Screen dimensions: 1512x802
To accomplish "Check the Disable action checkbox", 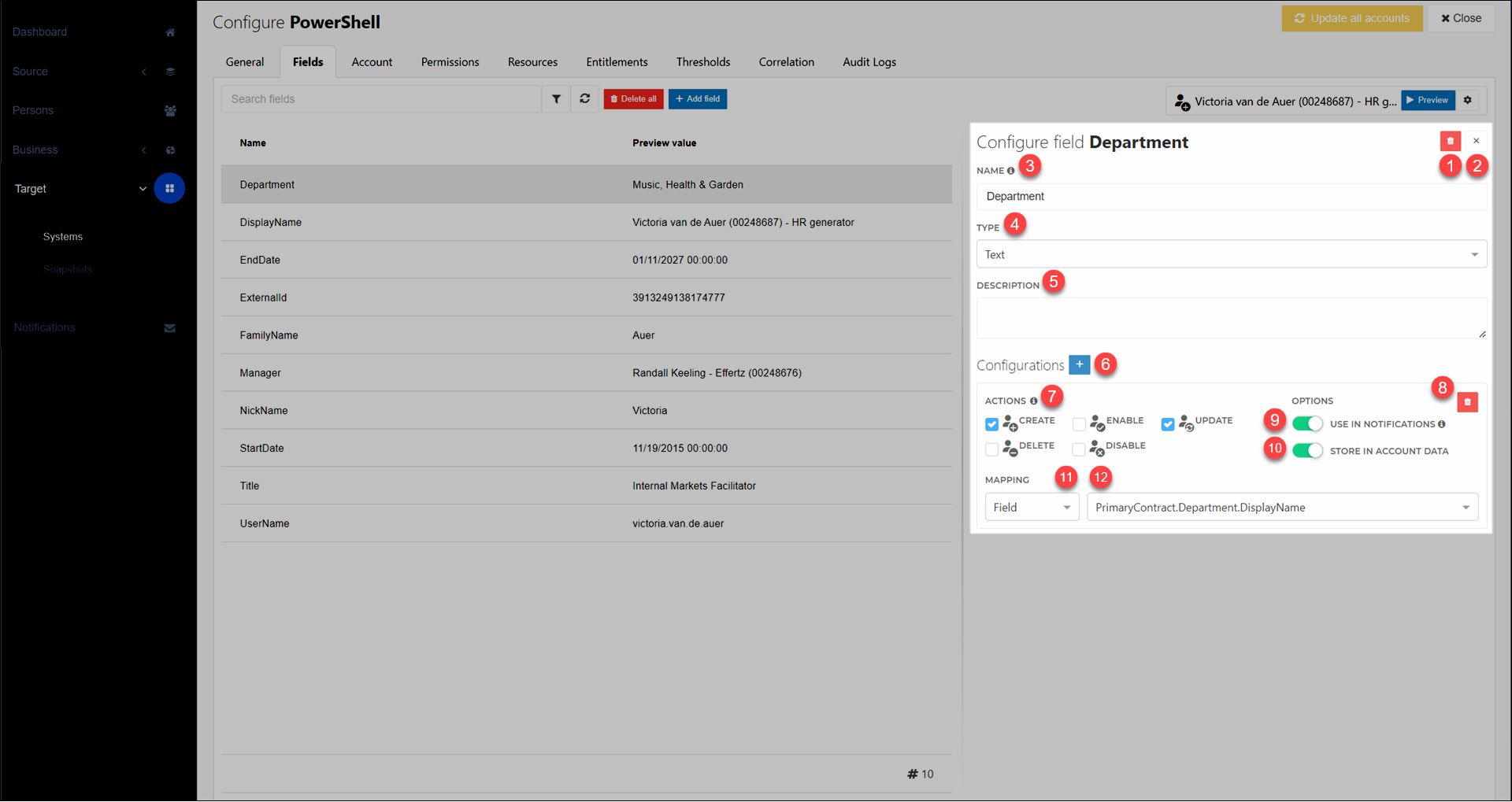I will point(1079,449).
